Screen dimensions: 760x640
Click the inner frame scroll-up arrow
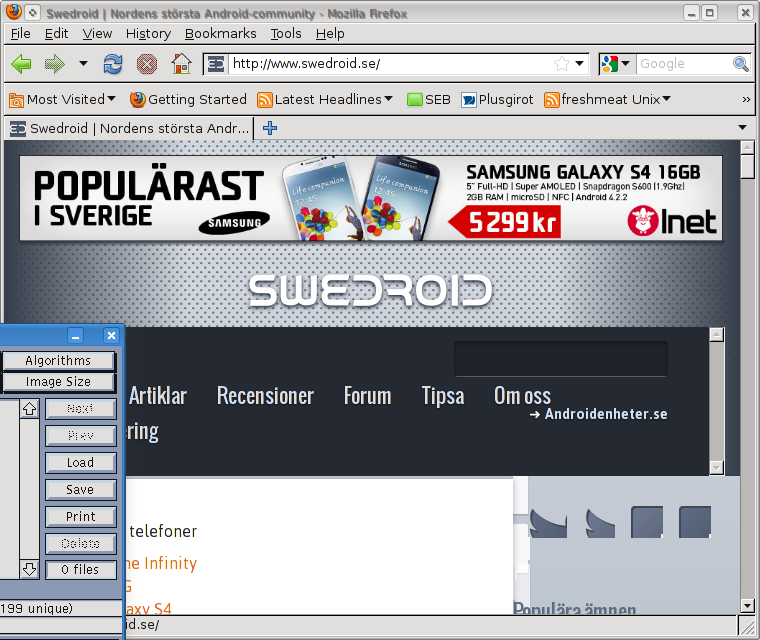pyautogui.click(x=716, y=335)
